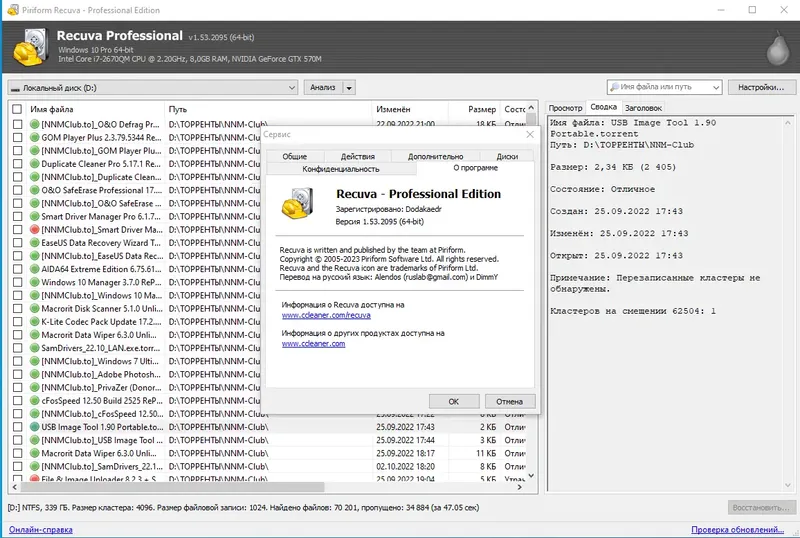Click the Piriform pear logo
The image size is (800, 538).
click(x=778, y=48)
